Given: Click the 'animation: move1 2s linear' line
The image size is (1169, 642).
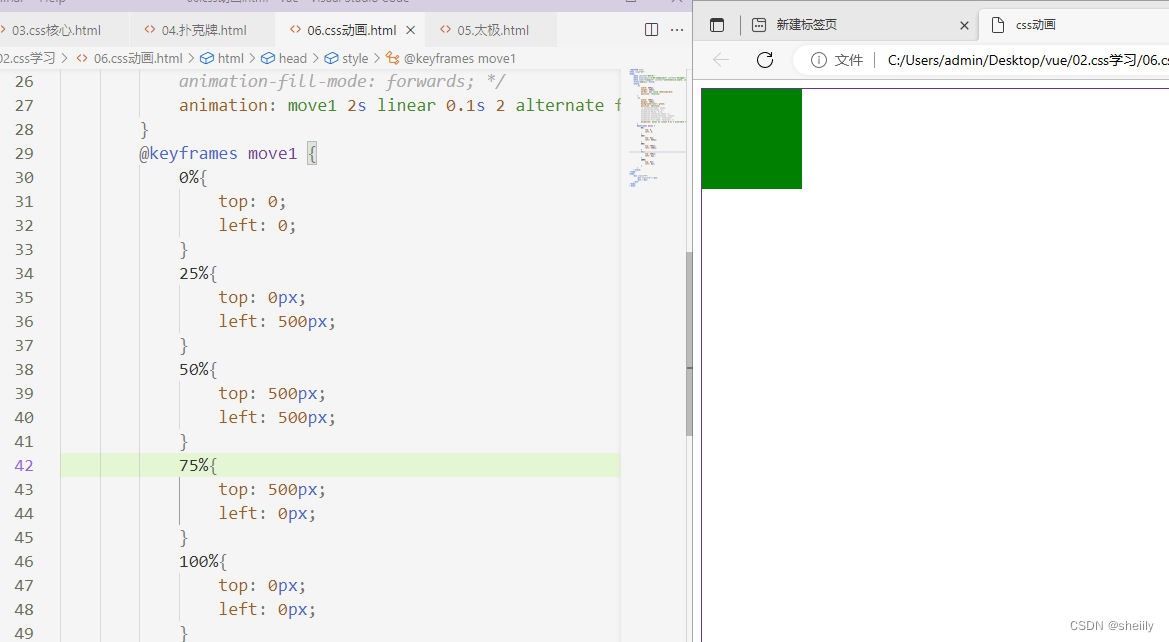Looking at the screenshot, I should coord(400,105).
